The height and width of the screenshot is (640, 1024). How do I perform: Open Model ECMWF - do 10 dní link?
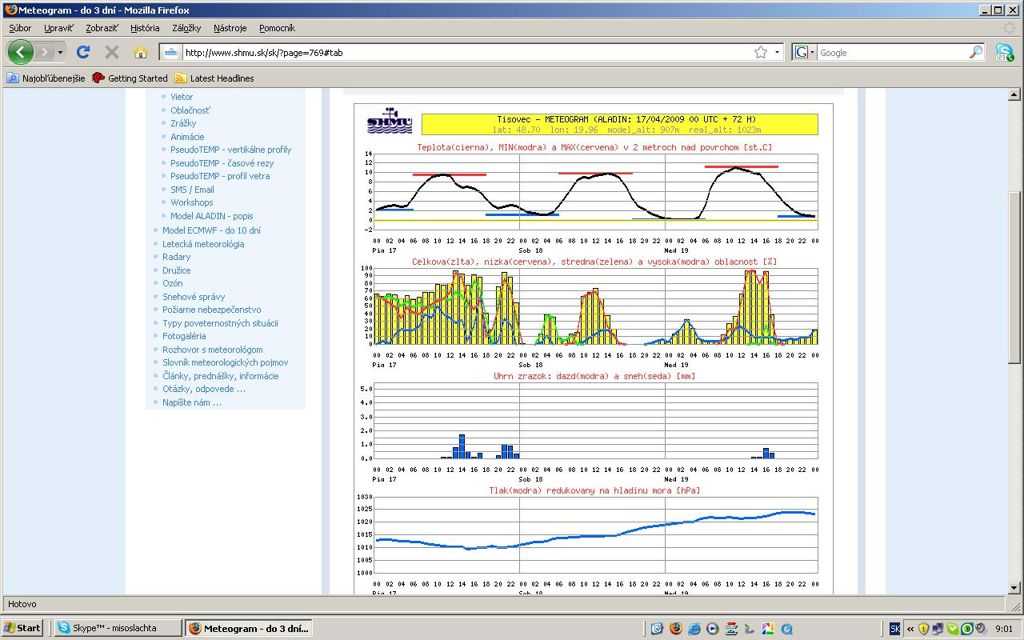tap(212, 231)
